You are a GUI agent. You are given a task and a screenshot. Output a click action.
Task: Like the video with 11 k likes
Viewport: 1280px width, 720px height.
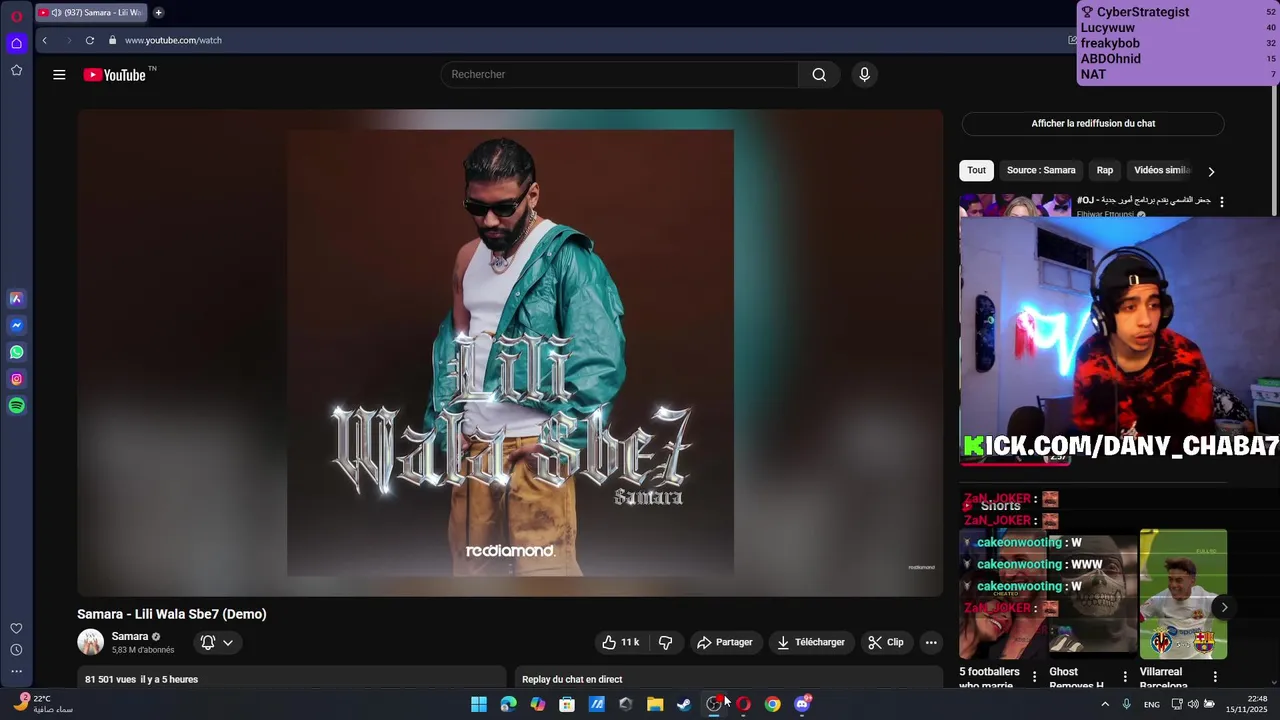pyautogui.click(x=620, y=642)
